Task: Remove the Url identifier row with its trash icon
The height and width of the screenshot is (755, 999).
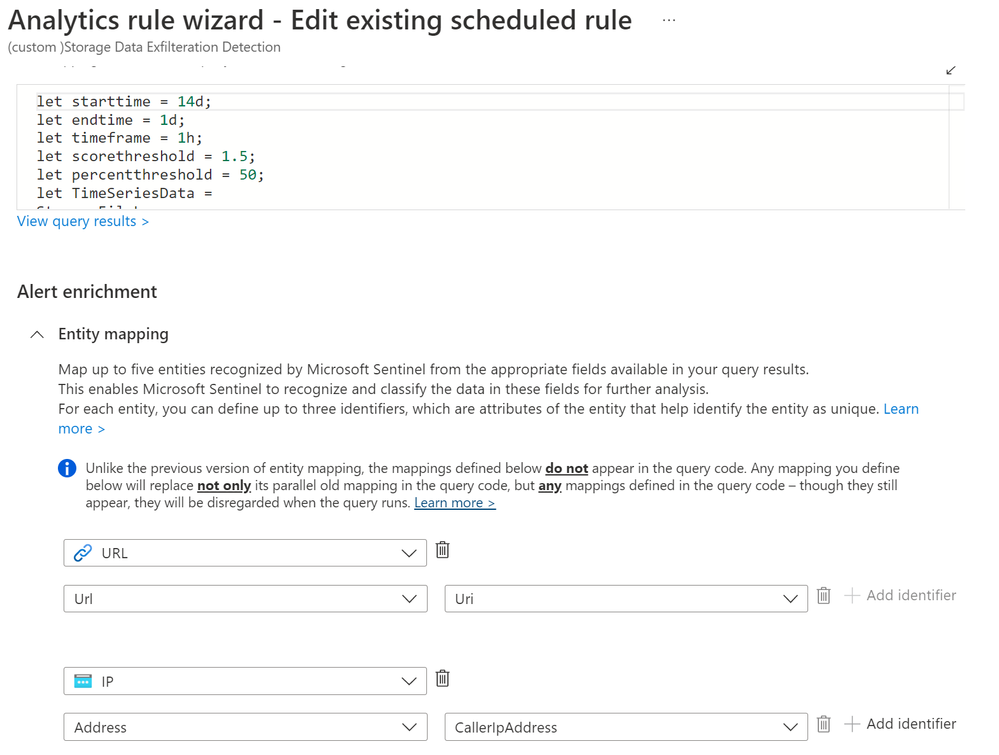Action: pos(824,596)
